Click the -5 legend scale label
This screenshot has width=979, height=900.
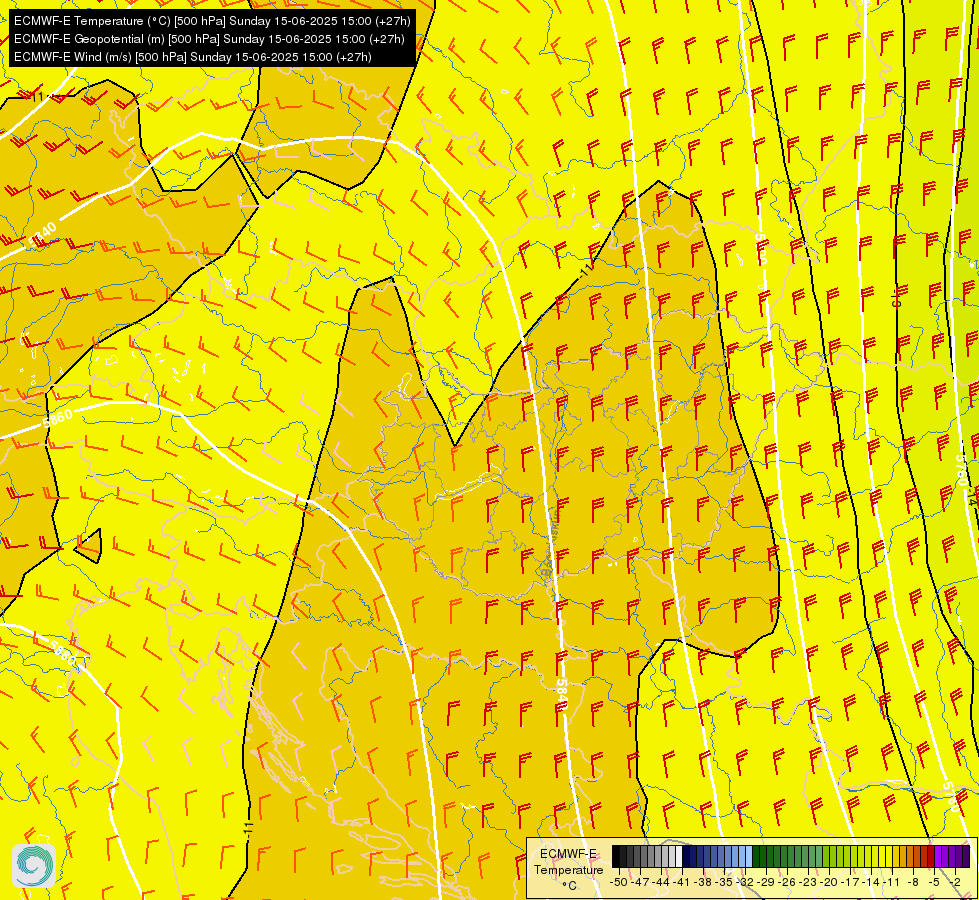tap(935, 882)
